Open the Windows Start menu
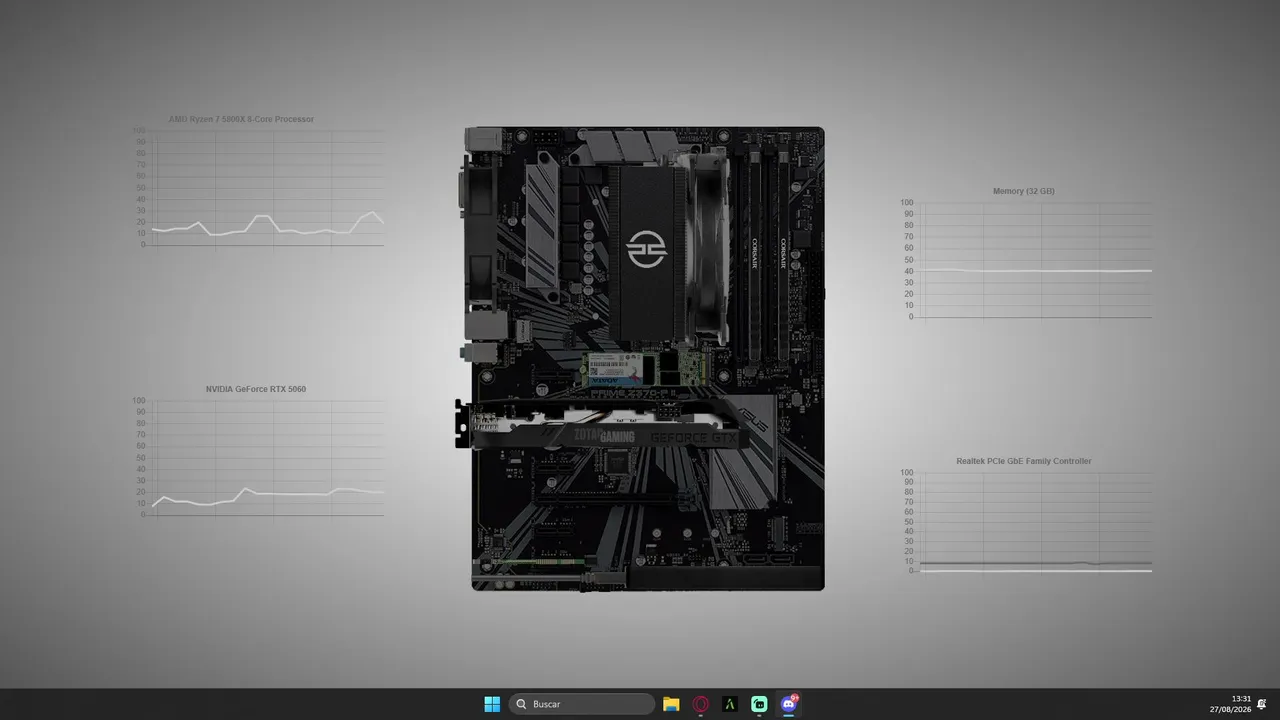The height and width of the screenshot is (720, 1280). 492,704
